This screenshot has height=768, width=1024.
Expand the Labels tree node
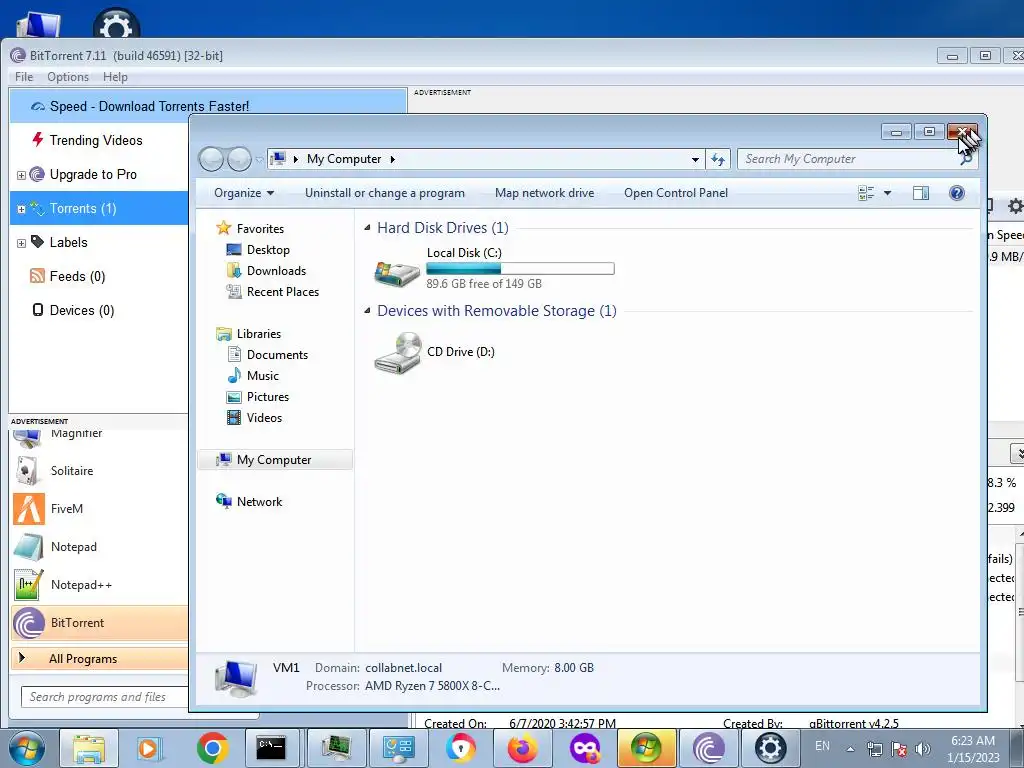(x=21, y=243)
